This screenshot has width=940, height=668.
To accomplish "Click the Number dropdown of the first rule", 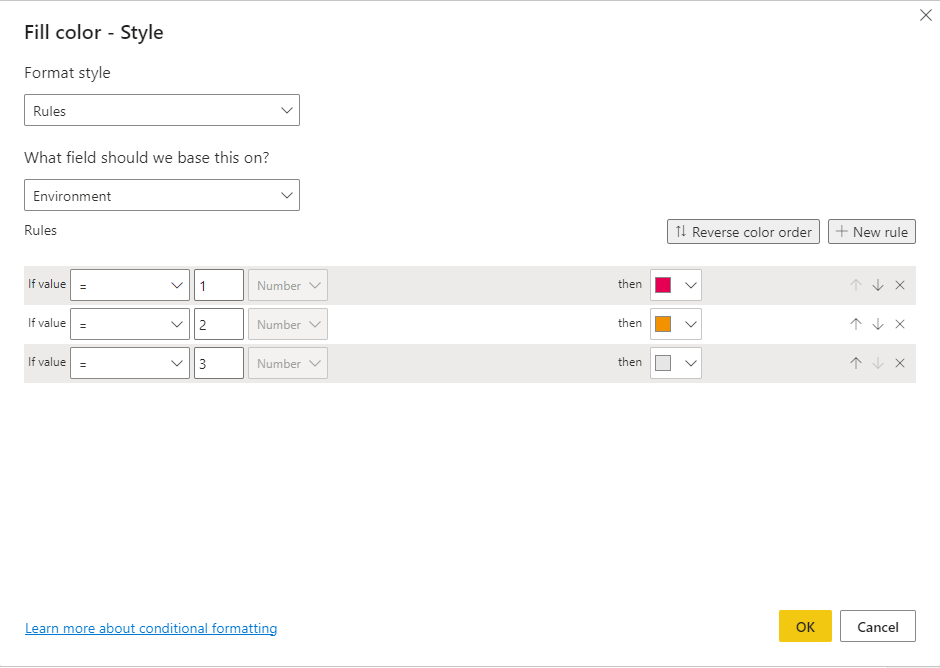I will [287, 284].
